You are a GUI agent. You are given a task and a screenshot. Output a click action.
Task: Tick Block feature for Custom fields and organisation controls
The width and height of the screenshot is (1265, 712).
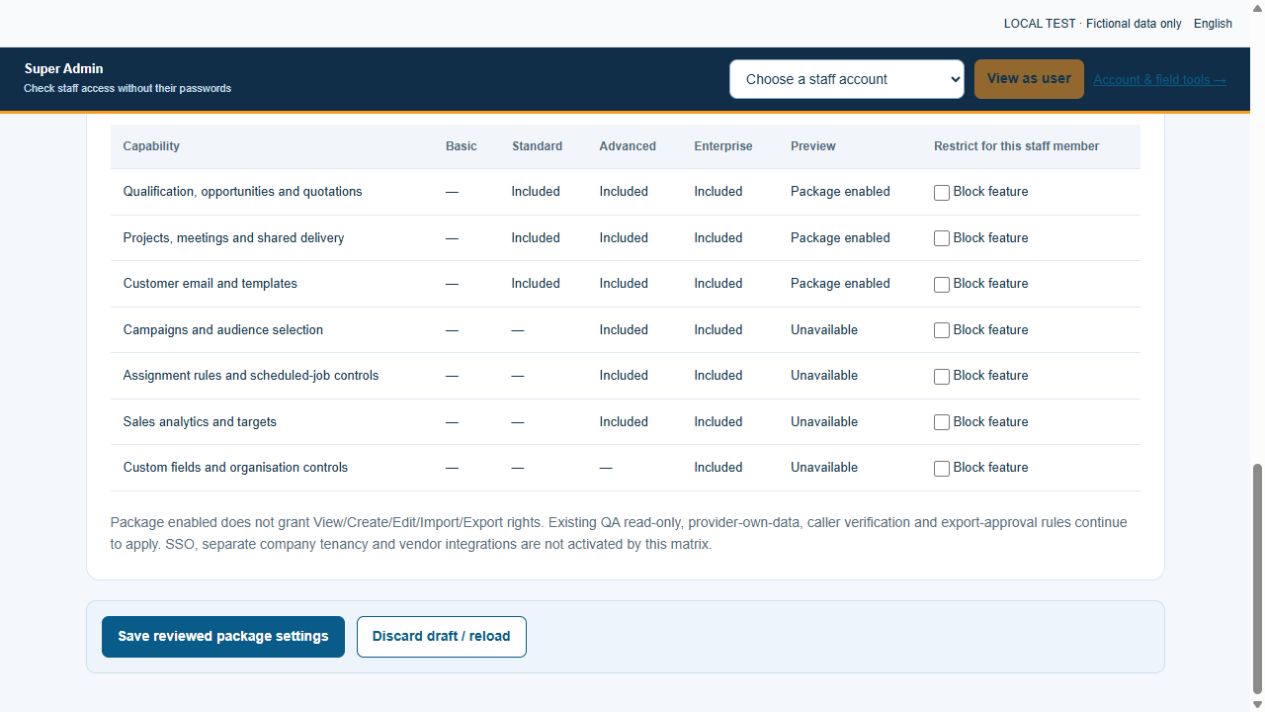[x=942, y=469]
